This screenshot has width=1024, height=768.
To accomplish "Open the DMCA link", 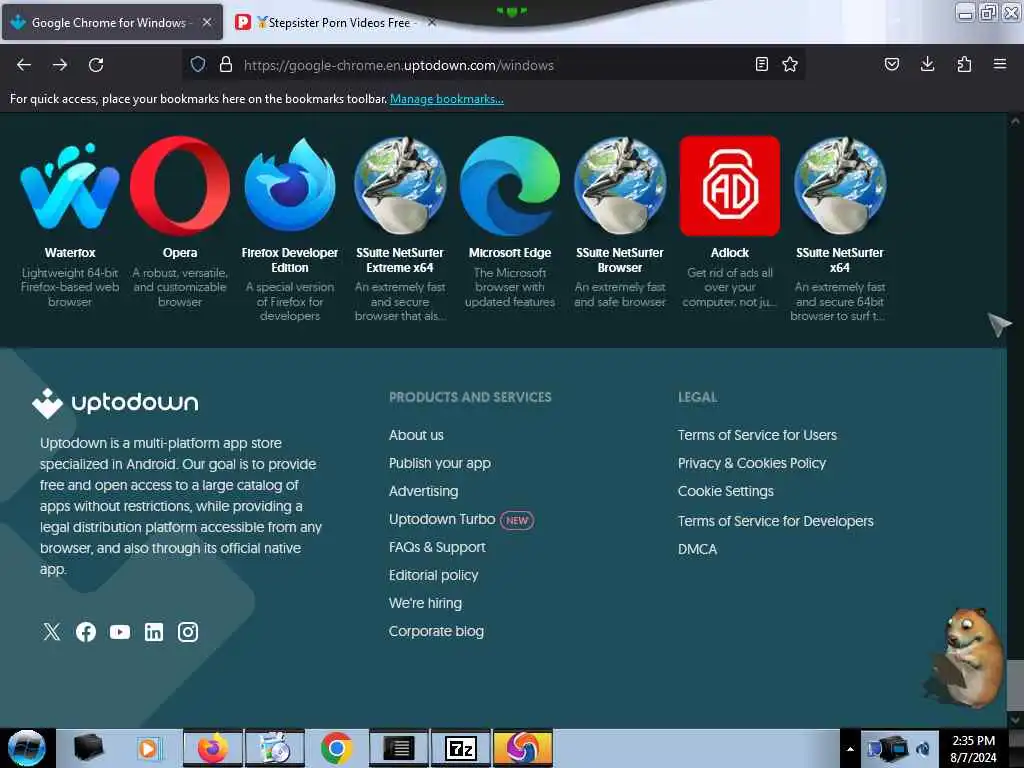I will (x=697, y=549).
